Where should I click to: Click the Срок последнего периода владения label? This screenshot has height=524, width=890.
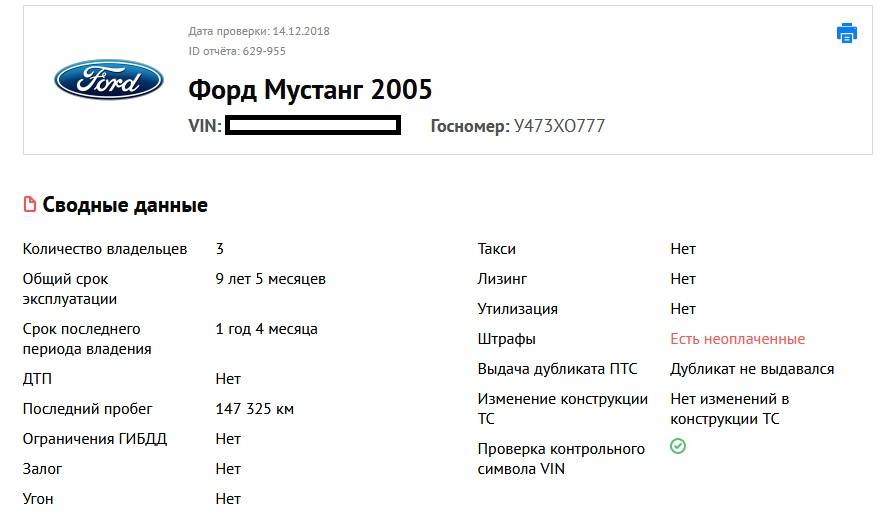click(87, 339)
